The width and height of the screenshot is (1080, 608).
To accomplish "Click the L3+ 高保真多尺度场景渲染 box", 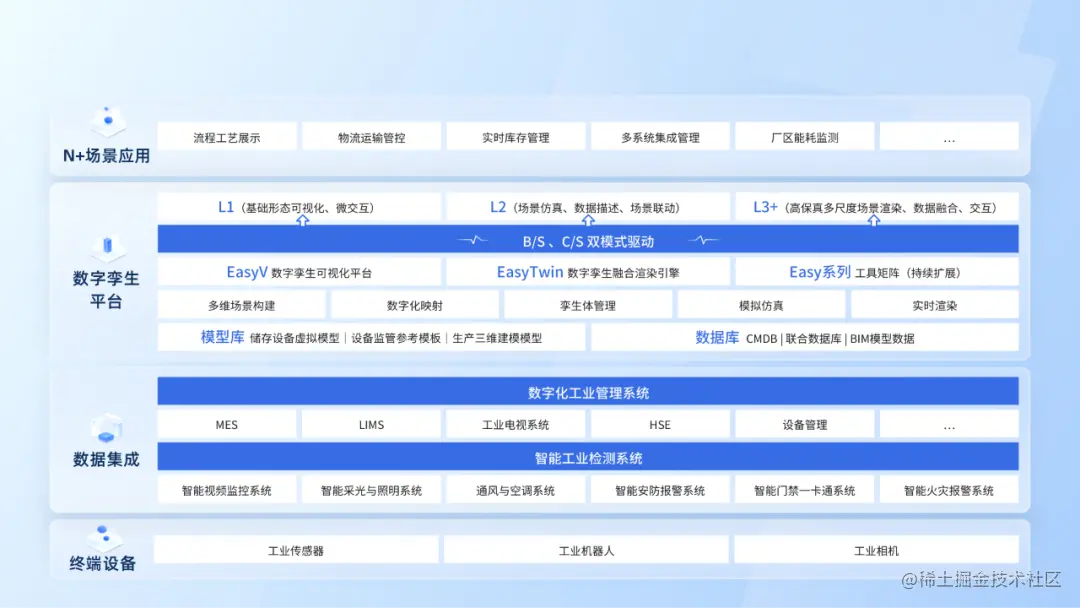I will [x=877, y=207].
